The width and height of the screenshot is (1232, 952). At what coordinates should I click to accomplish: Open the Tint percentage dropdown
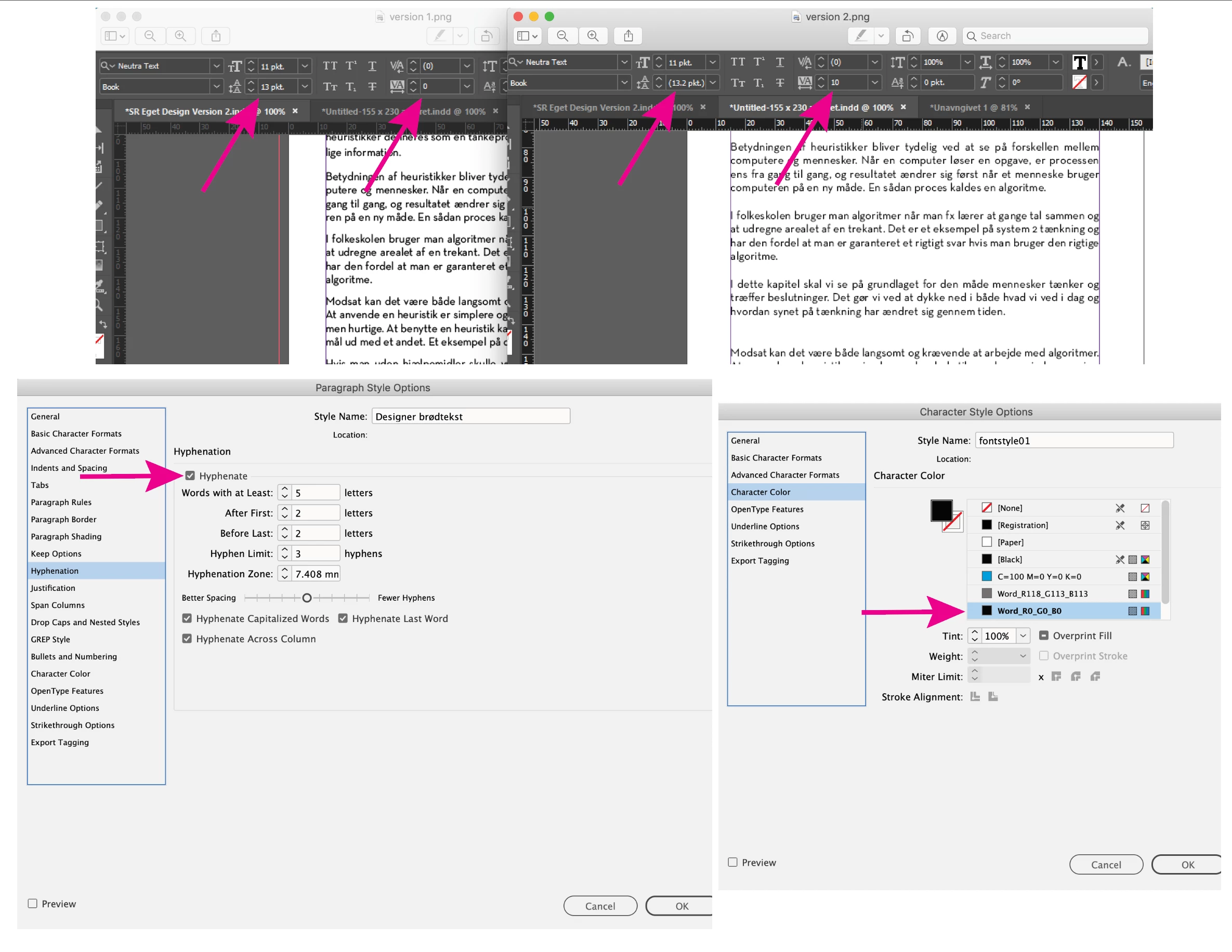pyautogui.click(x=1023, y=636)
